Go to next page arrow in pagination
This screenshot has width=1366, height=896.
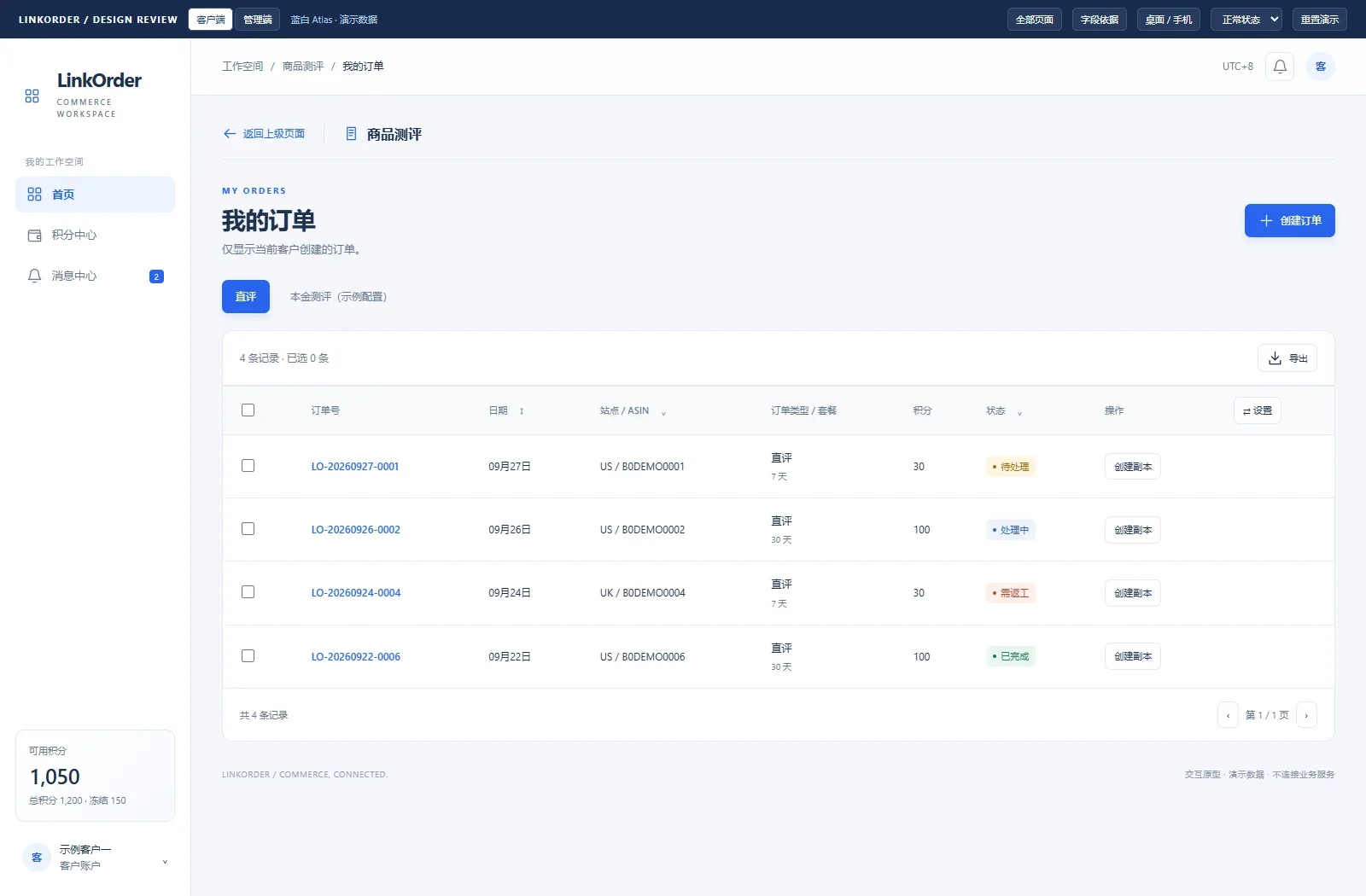1306,715
